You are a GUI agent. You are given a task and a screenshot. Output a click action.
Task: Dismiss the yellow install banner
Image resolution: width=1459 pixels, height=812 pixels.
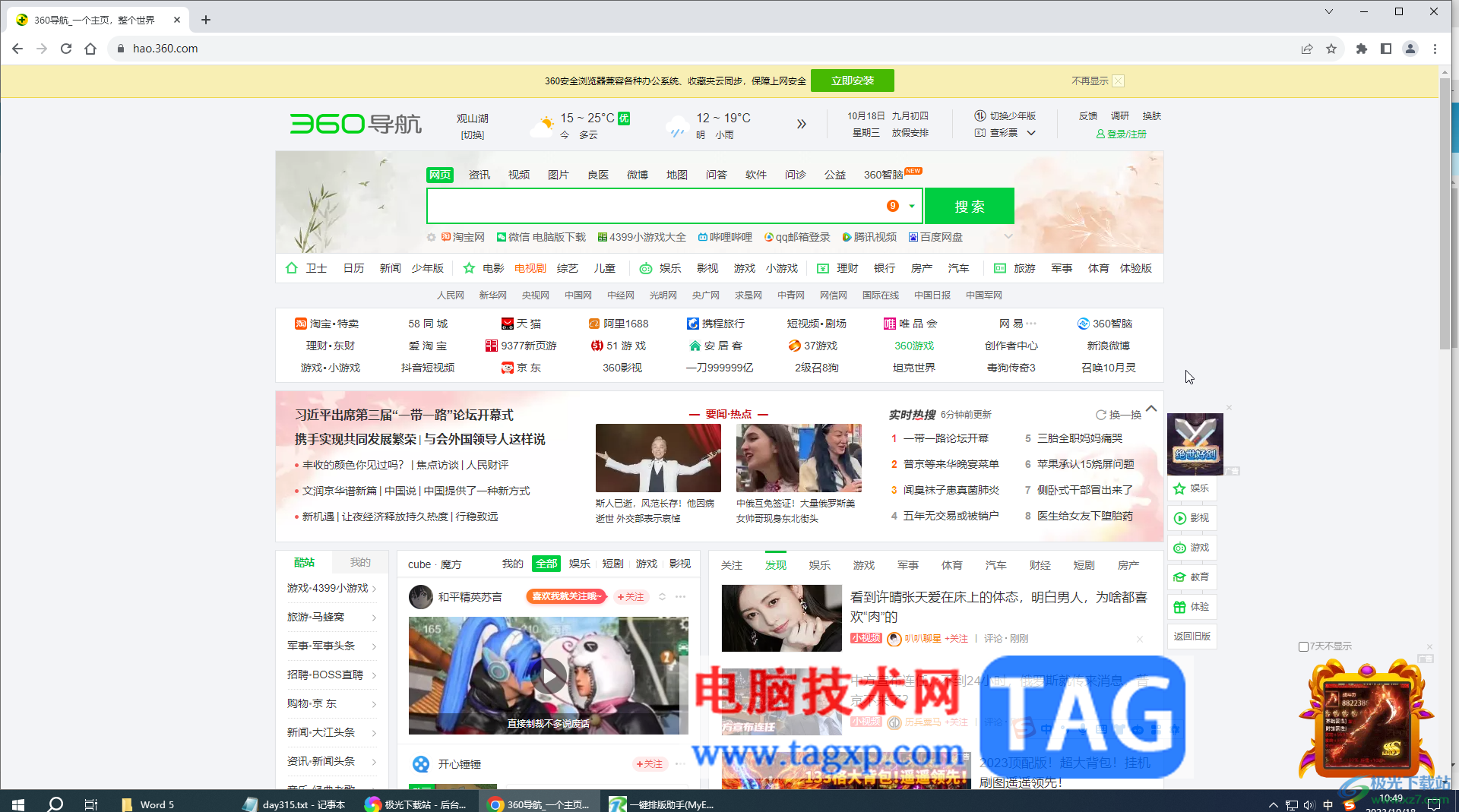pos(1118,81)
